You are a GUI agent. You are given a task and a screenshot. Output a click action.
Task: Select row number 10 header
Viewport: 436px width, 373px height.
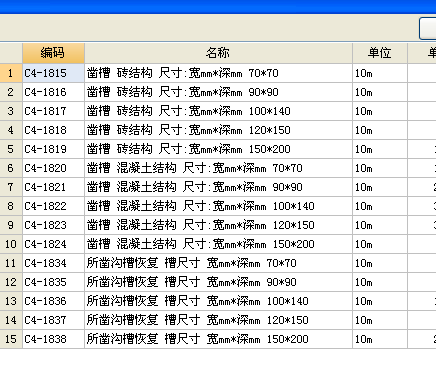11,244
